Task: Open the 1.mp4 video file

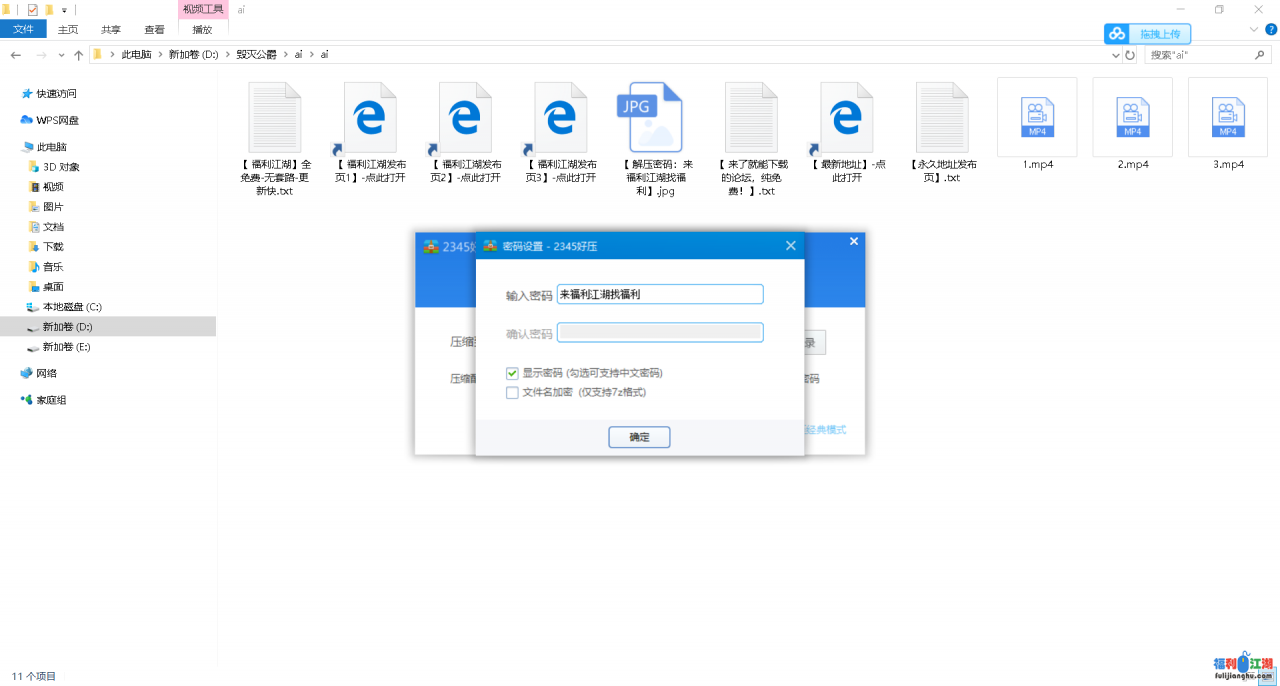Action: point(1037,118)
